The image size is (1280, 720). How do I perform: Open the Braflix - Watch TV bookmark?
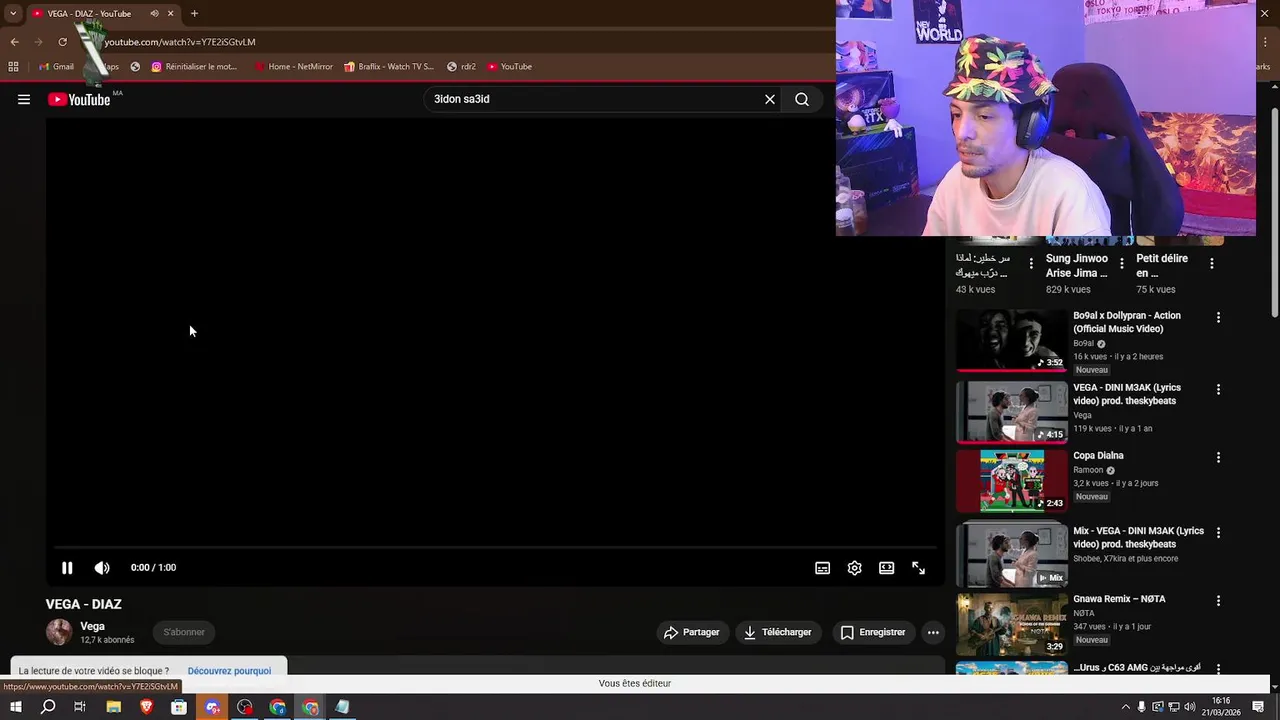click(389, 67)
